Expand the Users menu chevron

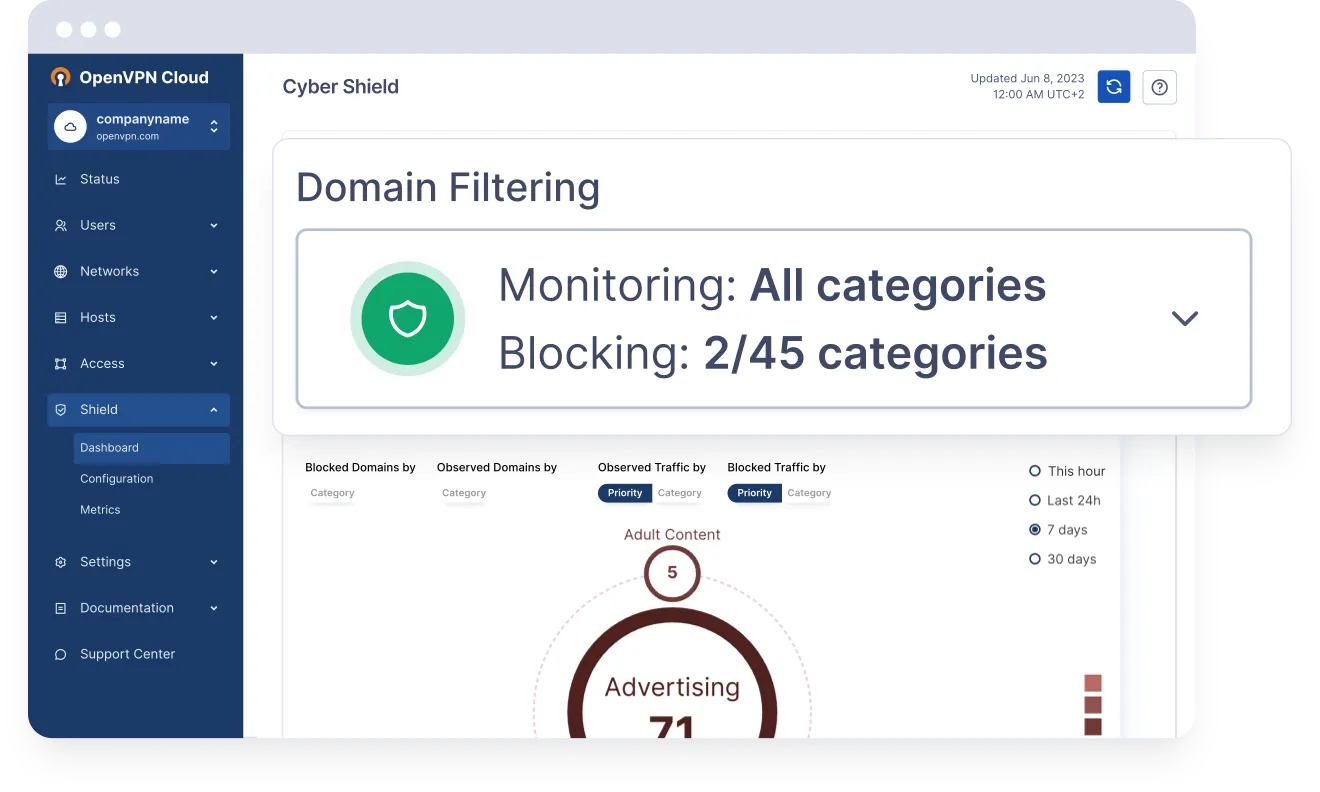pos(214,226)
